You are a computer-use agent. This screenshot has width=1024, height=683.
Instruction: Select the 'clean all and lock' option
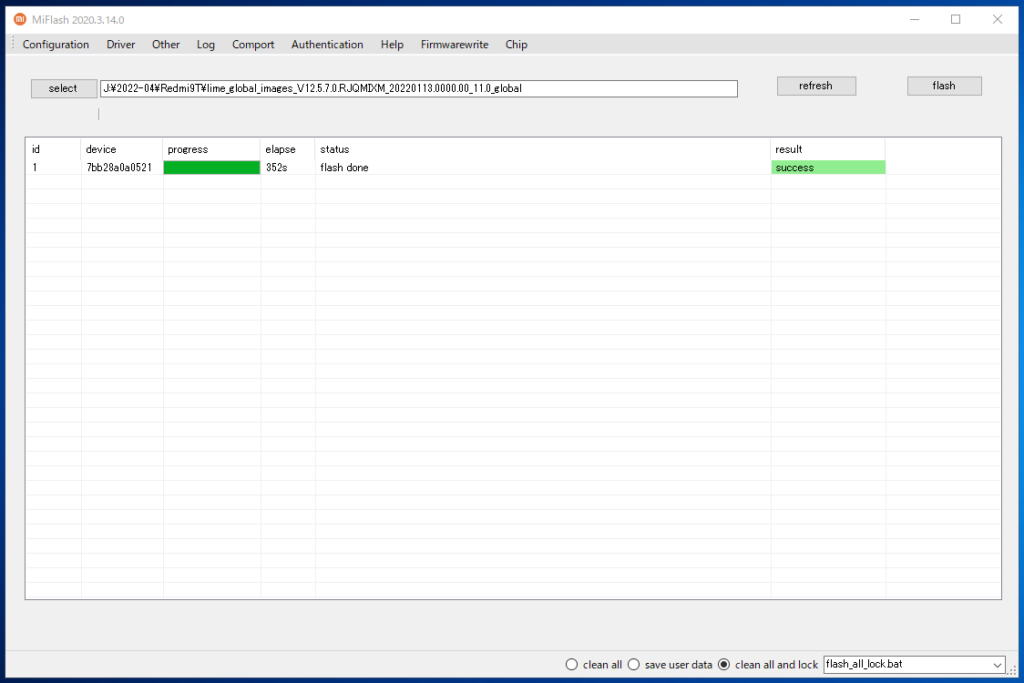tap(723, 664)
